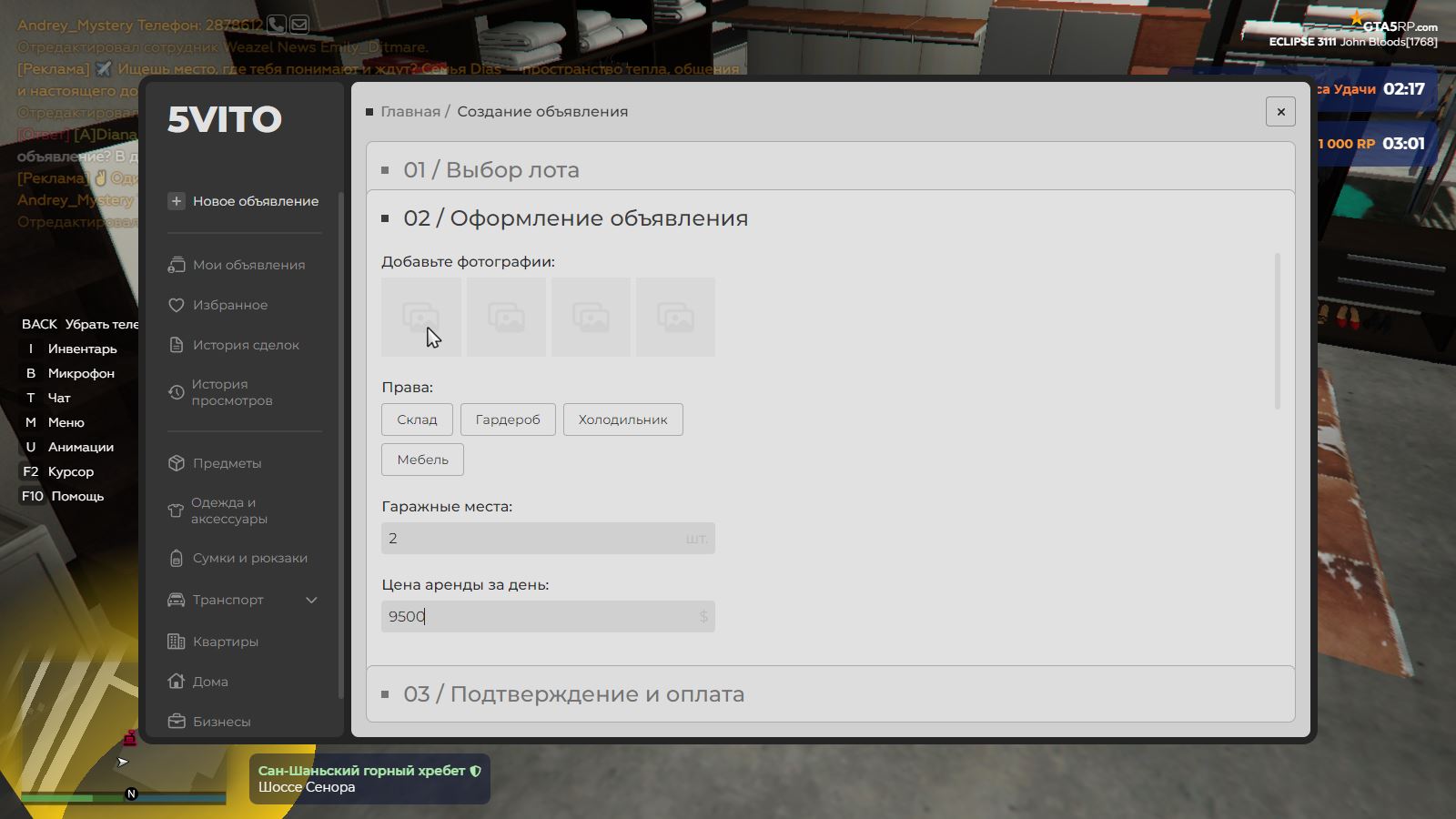Enable the Холодильник rights option
1456x819 pixels.
click(x=622, y=420)
